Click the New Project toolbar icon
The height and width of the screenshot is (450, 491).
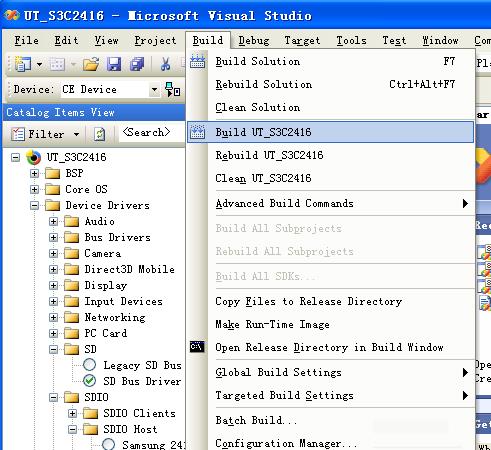[23, 64]
